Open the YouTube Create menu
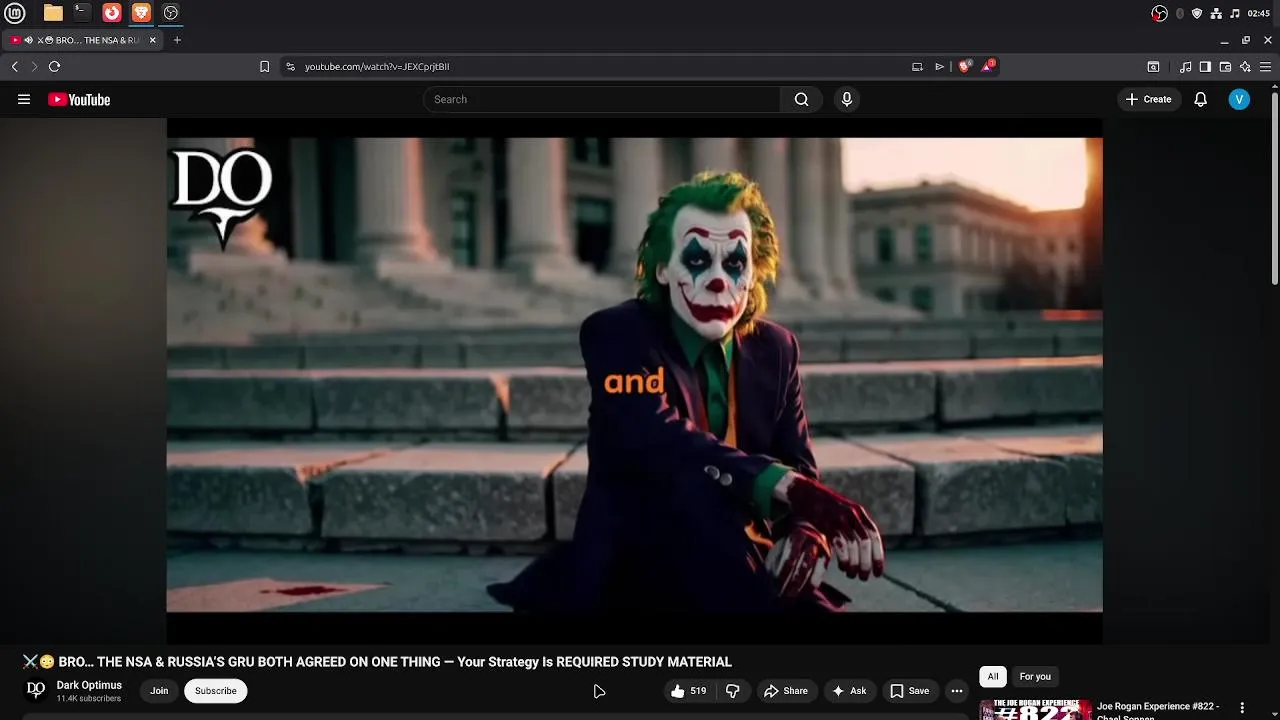Viewport: 1280px width, 720px height. pyautogui.click(x=1148, y=99)
